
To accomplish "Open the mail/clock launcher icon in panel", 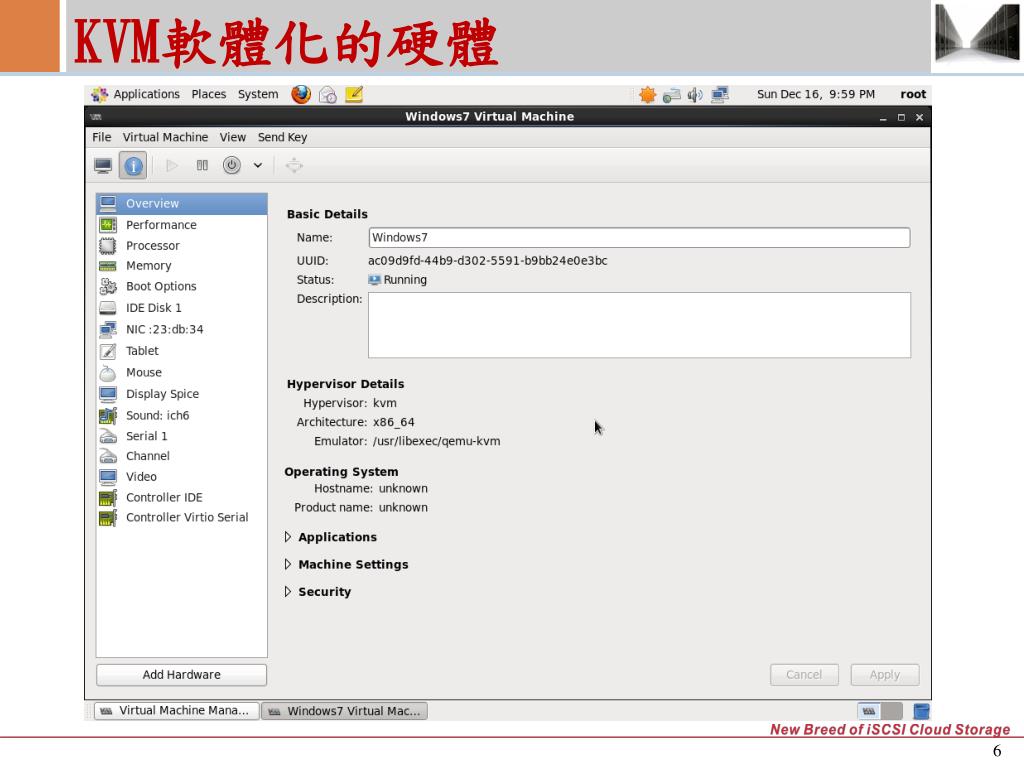I will [x=328, y=95].
